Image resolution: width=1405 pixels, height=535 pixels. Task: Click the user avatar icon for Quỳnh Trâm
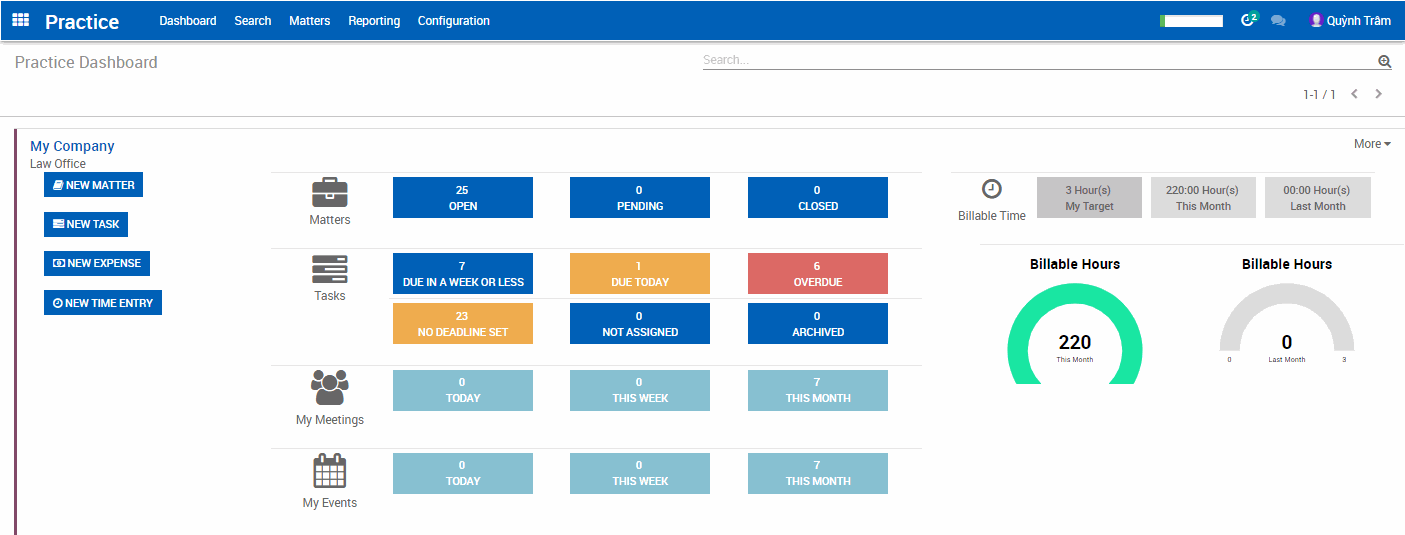pos(1316,20)
